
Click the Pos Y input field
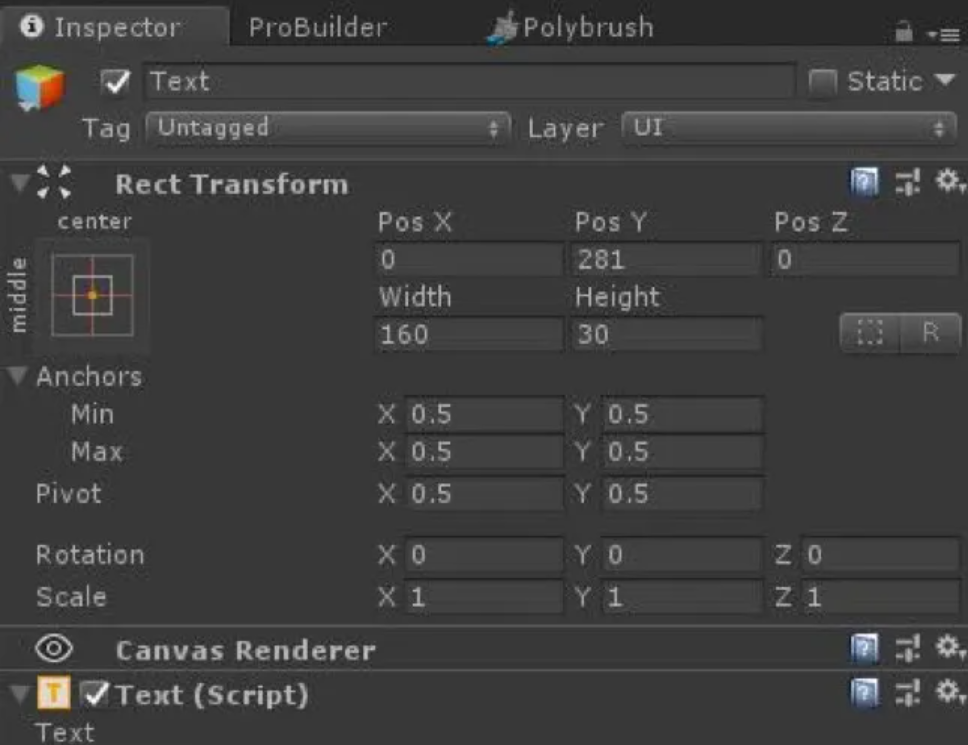click(667, 260)
